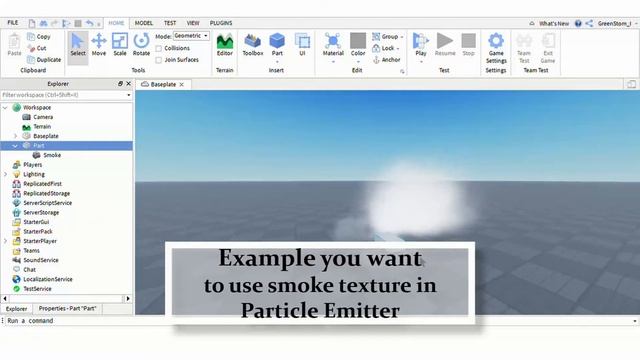Viewport: 640px width, 360px height.
Task: Open the UI insert tool
Action: coord(302,45)
